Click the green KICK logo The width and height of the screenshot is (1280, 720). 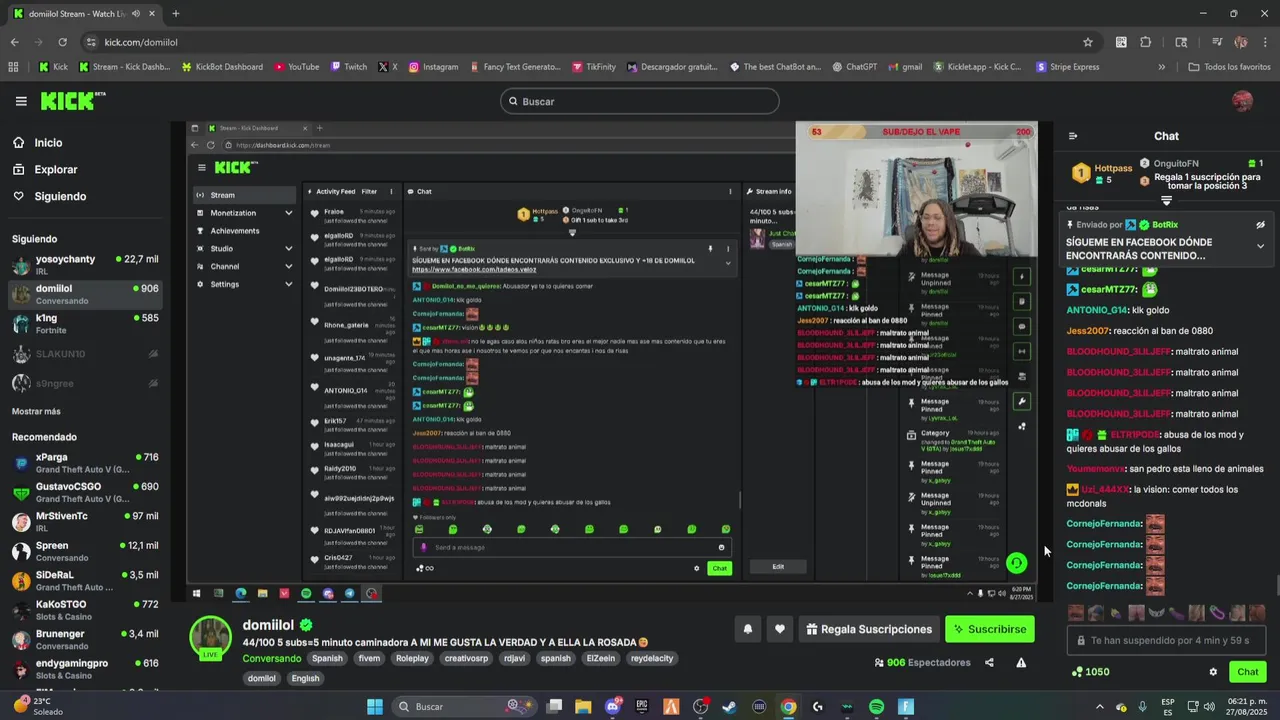(x=72, y=101)
